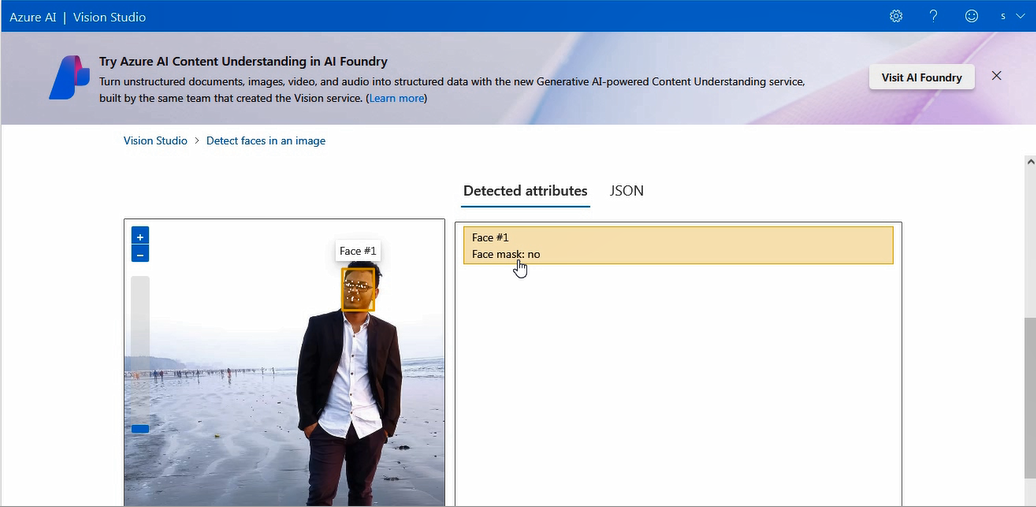Expand the account menu chevron
The height and width of the screenshot is (507, 1036).
coord(1020,16)
